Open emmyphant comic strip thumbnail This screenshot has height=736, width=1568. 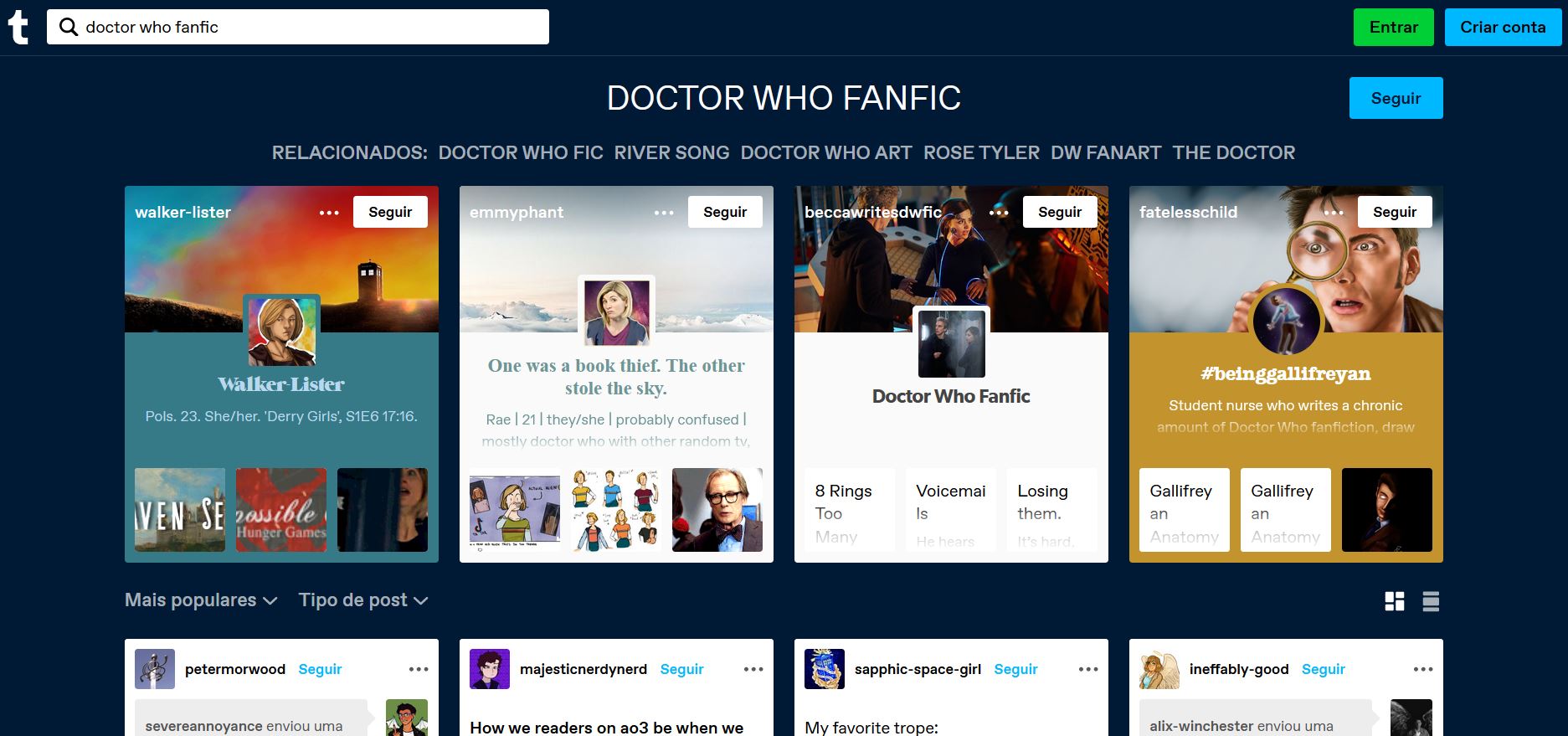coord(515,510)
